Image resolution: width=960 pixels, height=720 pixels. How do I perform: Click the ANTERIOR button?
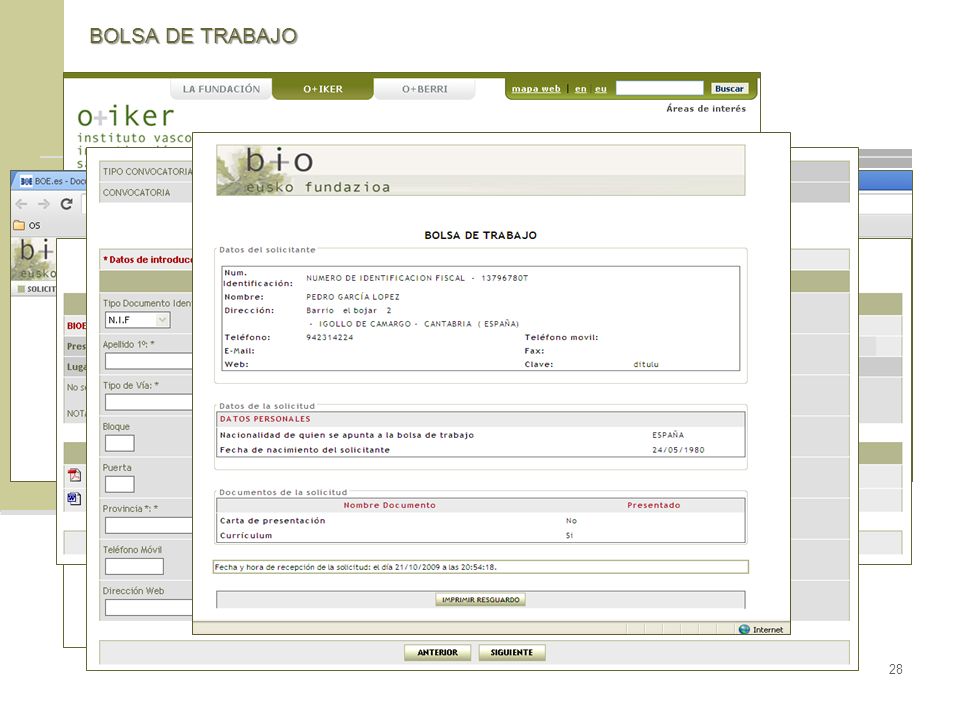(438, 653)
